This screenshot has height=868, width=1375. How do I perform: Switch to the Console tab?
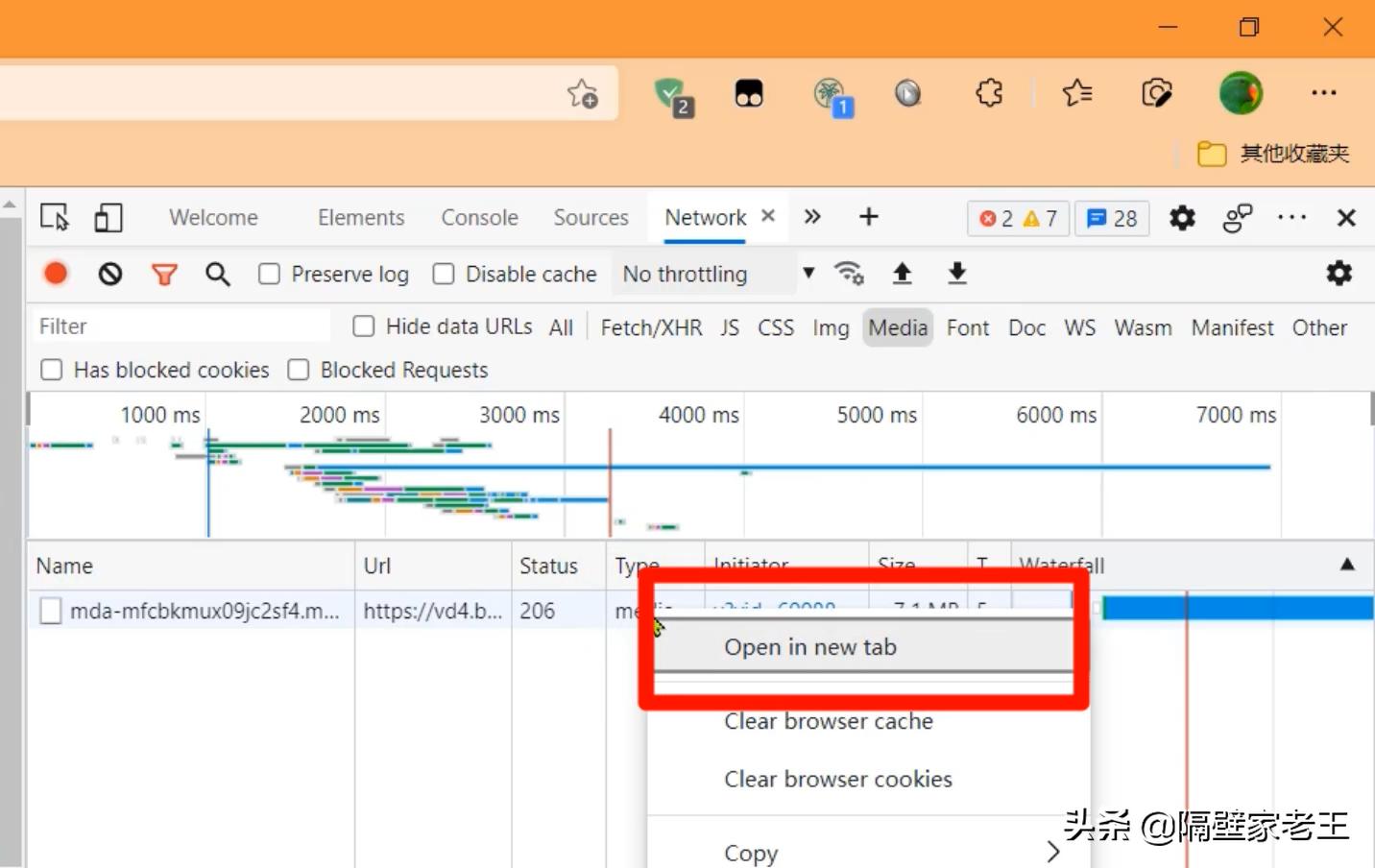point(479,218)
